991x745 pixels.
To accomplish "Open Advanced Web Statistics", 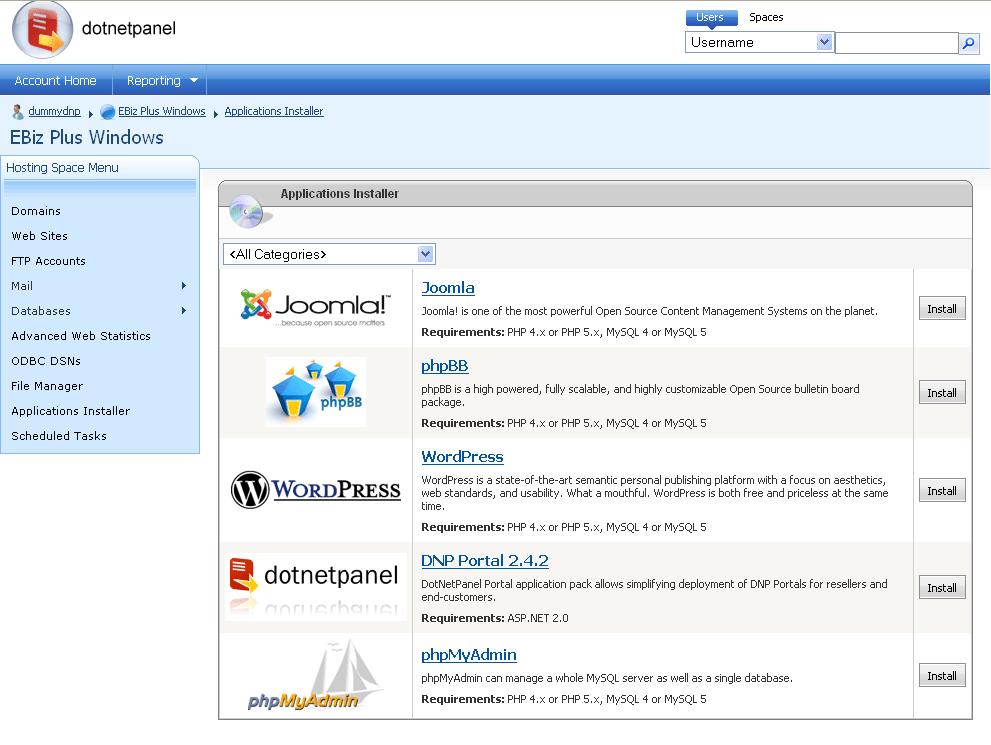I will pos(81,336).
